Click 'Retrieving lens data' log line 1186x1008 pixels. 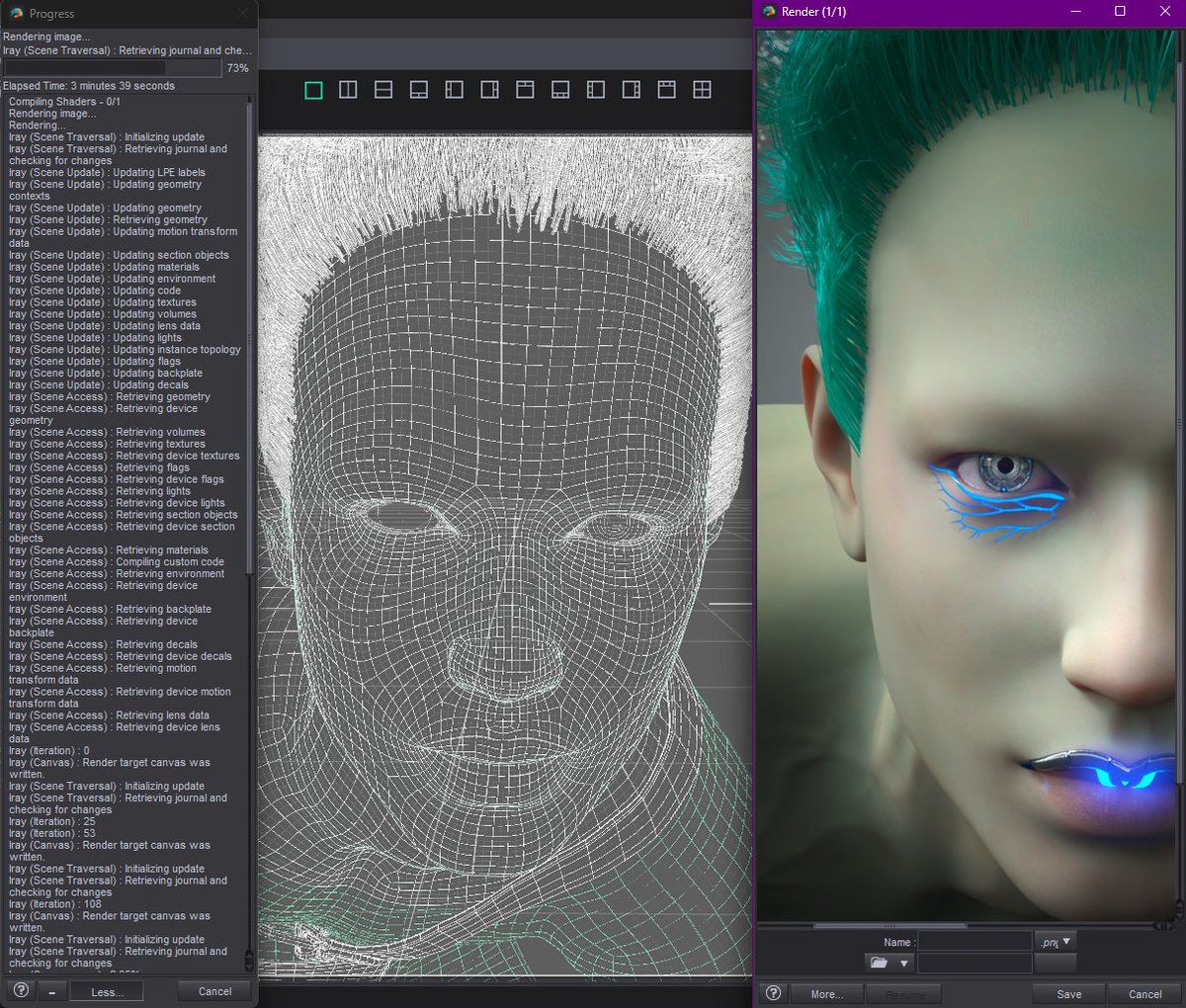click(110, 715)
